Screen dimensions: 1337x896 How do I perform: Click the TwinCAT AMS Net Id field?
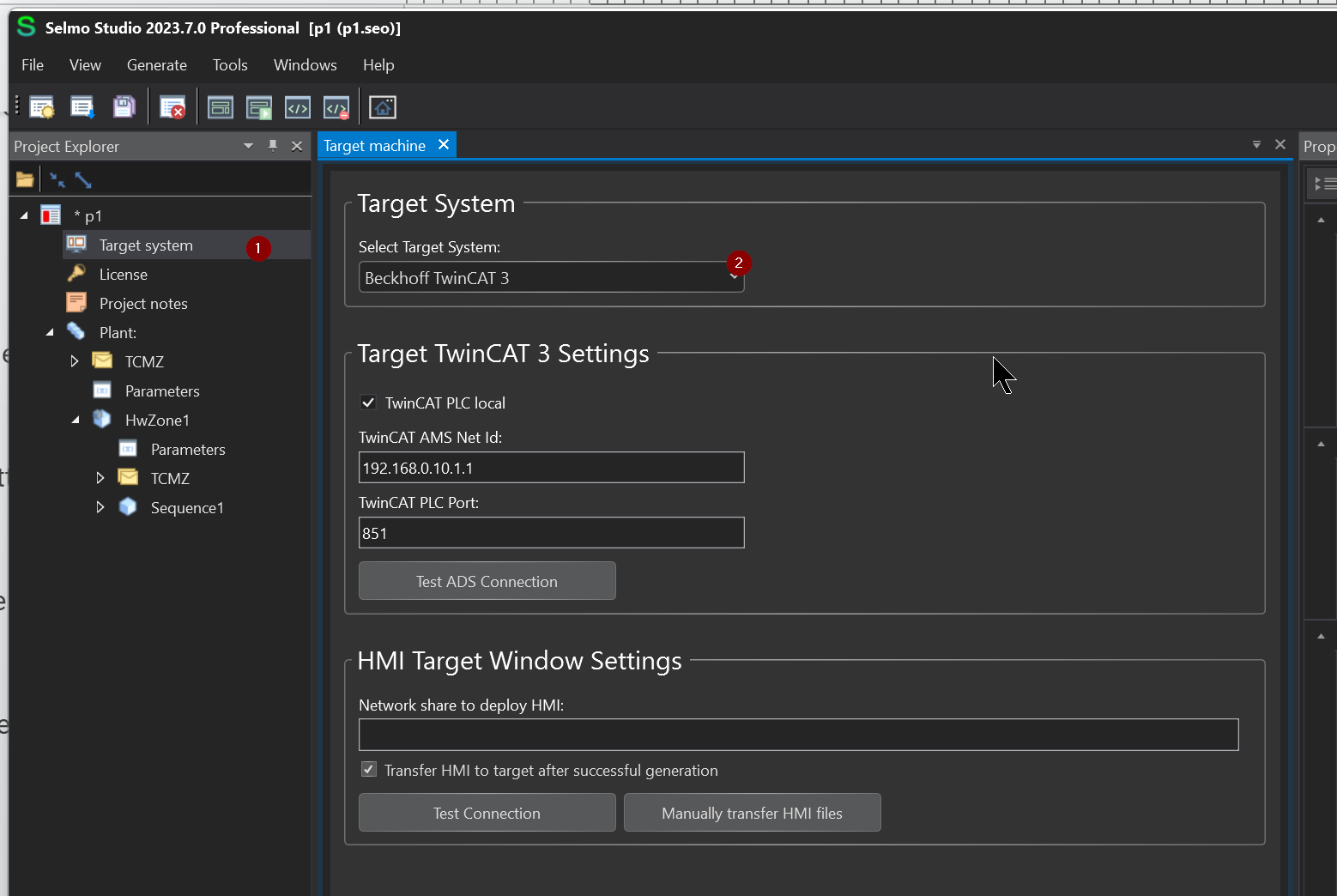click(551, 468)
